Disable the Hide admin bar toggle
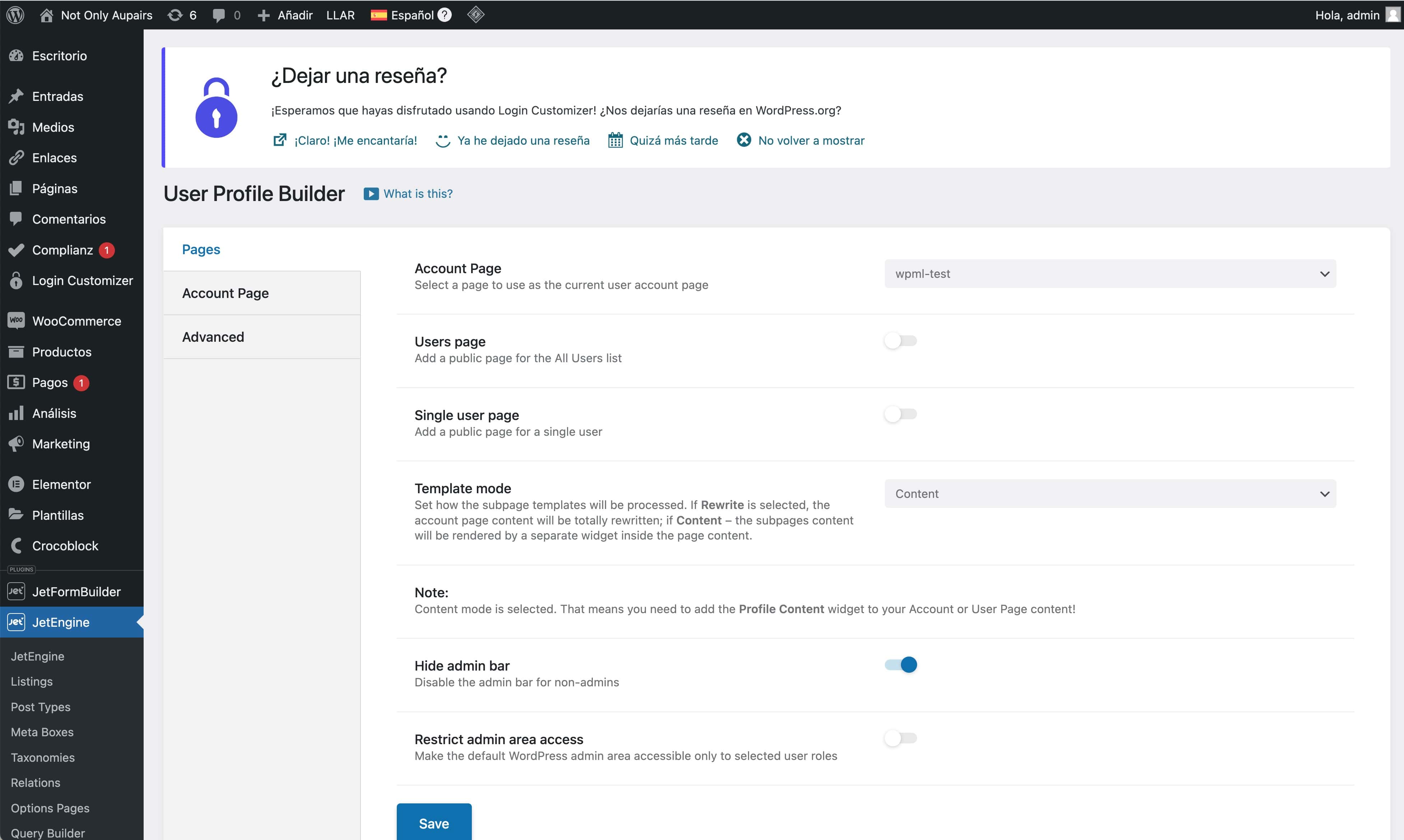The image size is (1404, 840). pos(901,664)
